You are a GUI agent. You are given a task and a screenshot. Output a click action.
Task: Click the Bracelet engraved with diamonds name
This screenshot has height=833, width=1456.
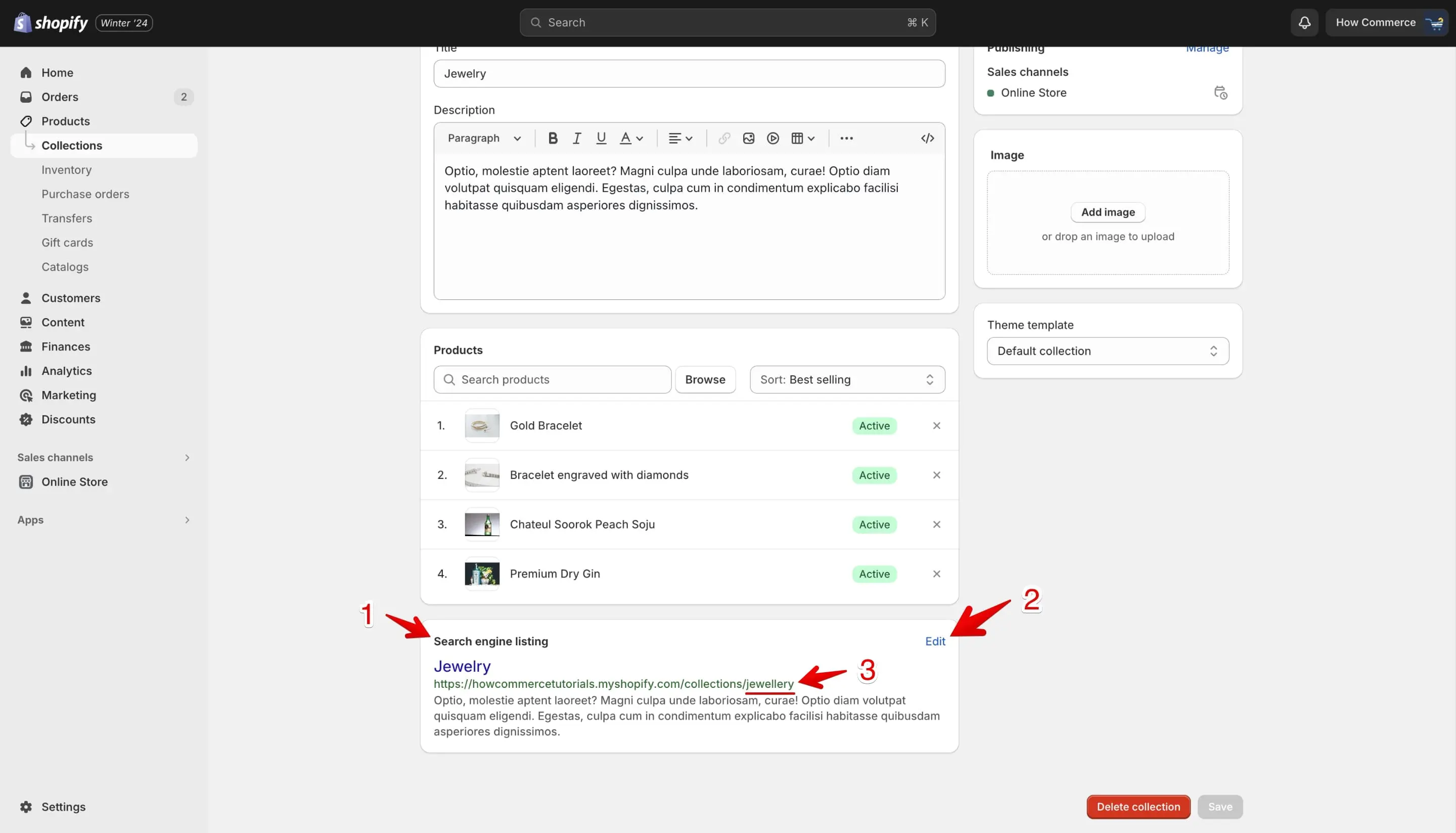tap(599, 475)
